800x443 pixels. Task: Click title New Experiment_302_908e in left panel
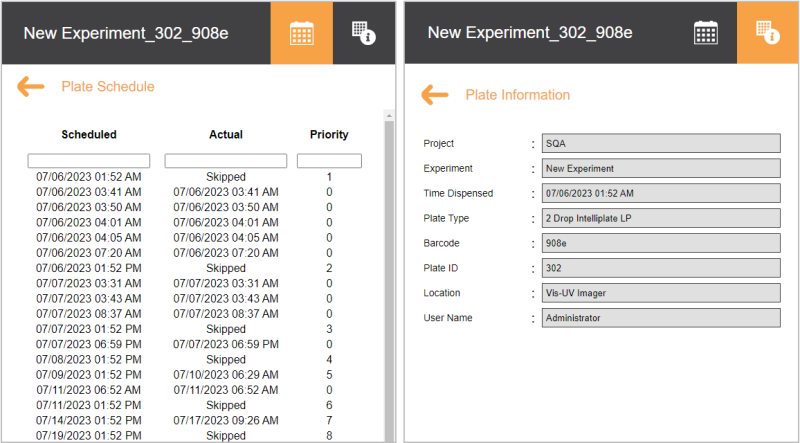pos(126,33)
